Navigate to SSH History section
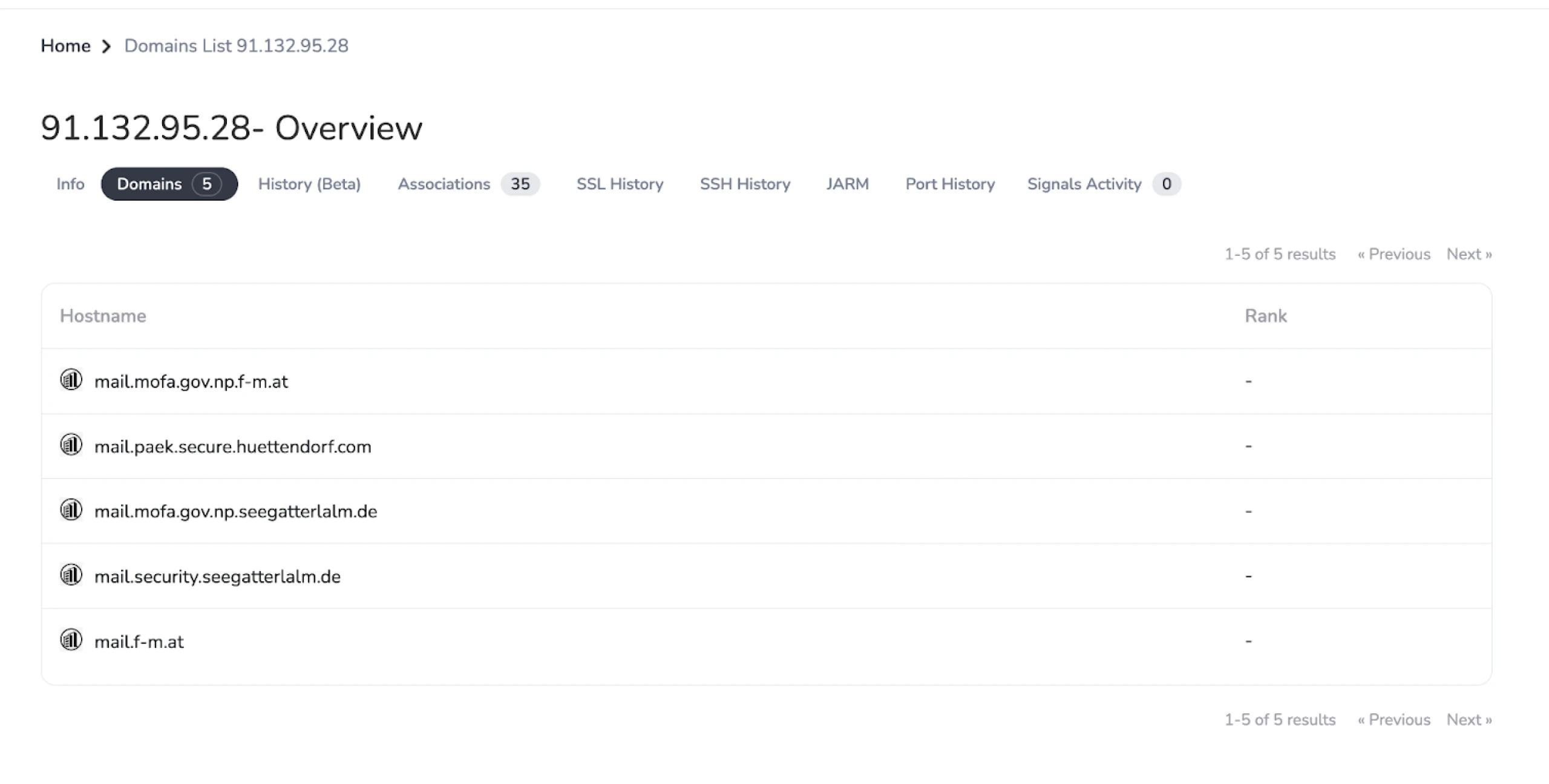The width and height of the screenshot is (1549, 784). pos(745,184)
